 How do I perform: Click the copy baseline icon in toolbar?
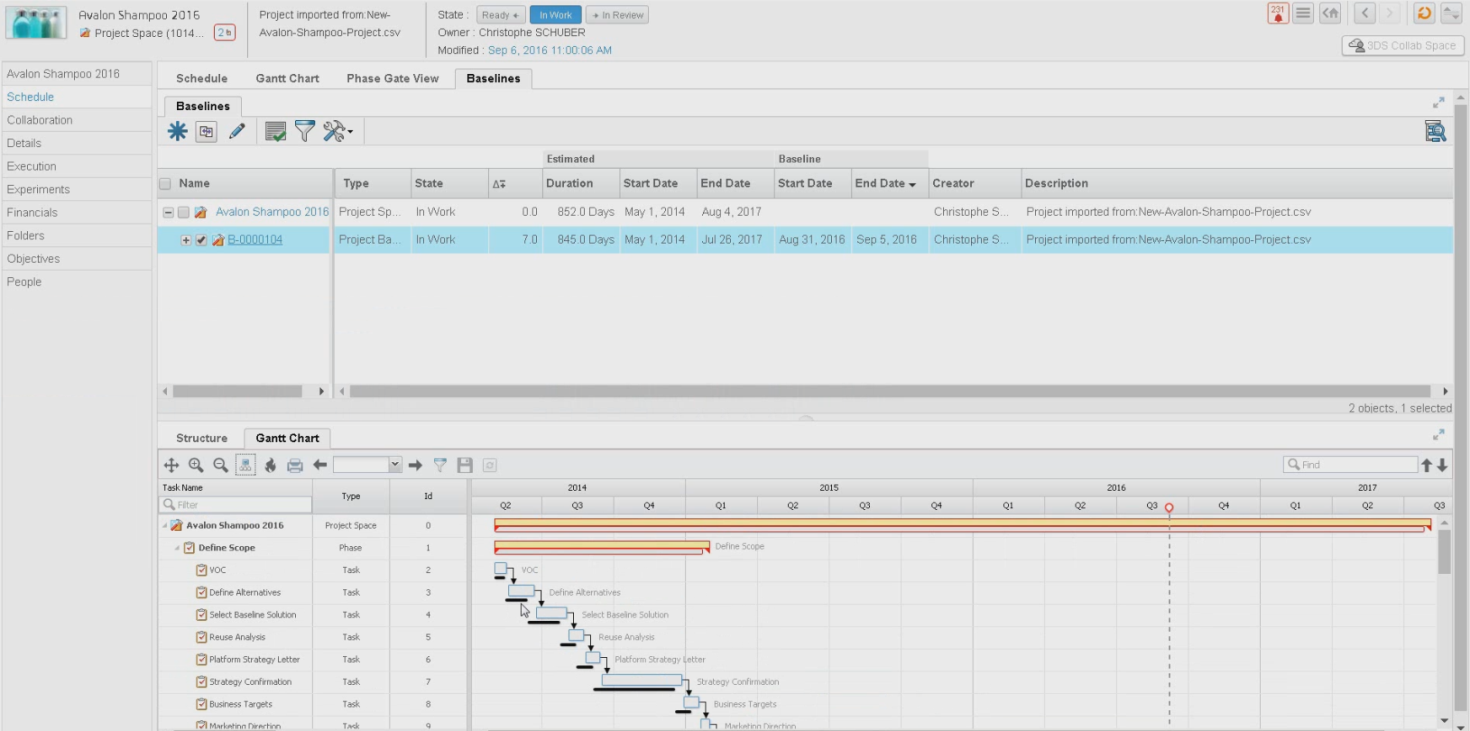[x=206, y=131]
